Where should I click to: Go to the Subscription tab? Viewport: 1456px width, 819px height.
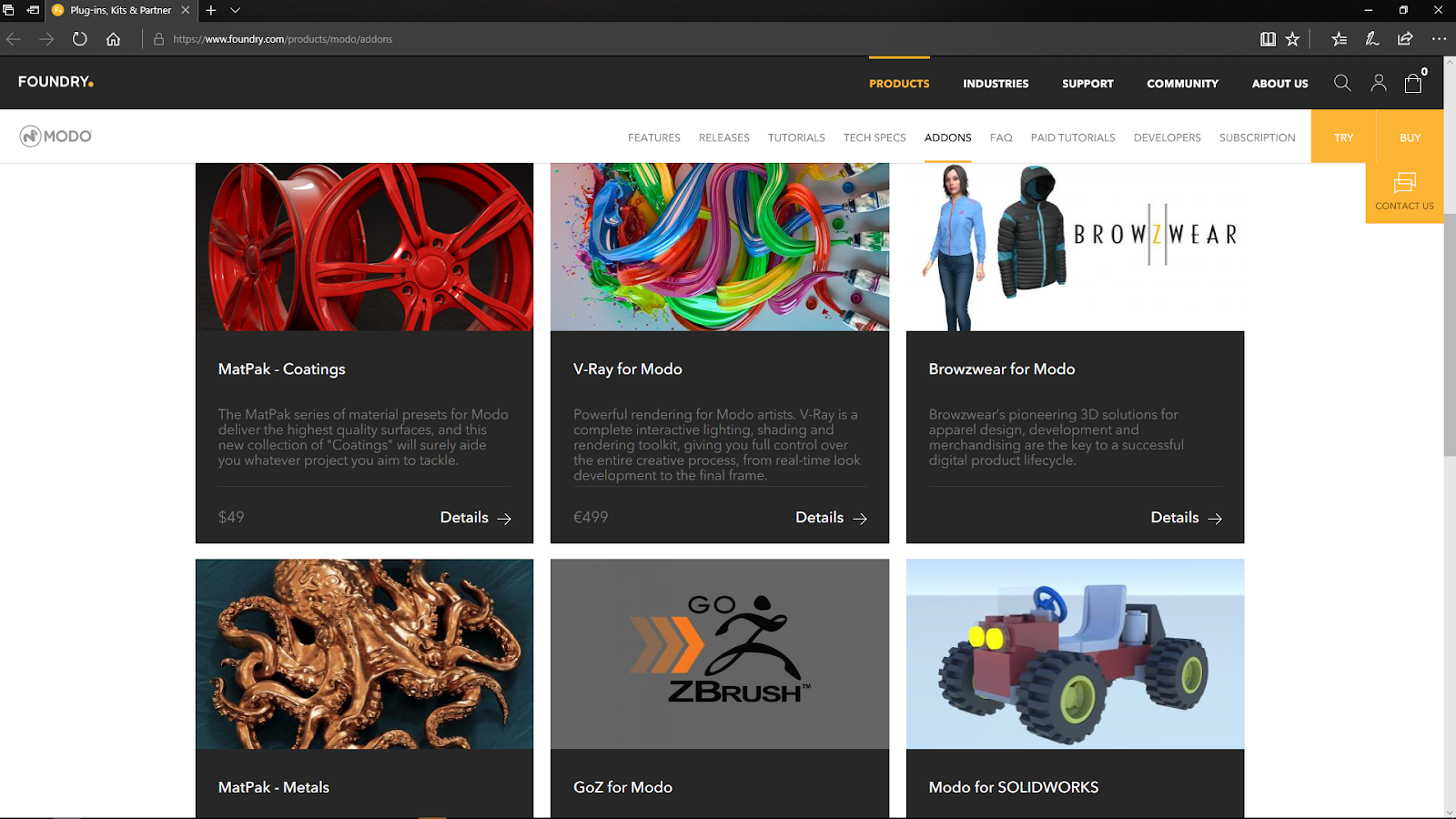1257,137
